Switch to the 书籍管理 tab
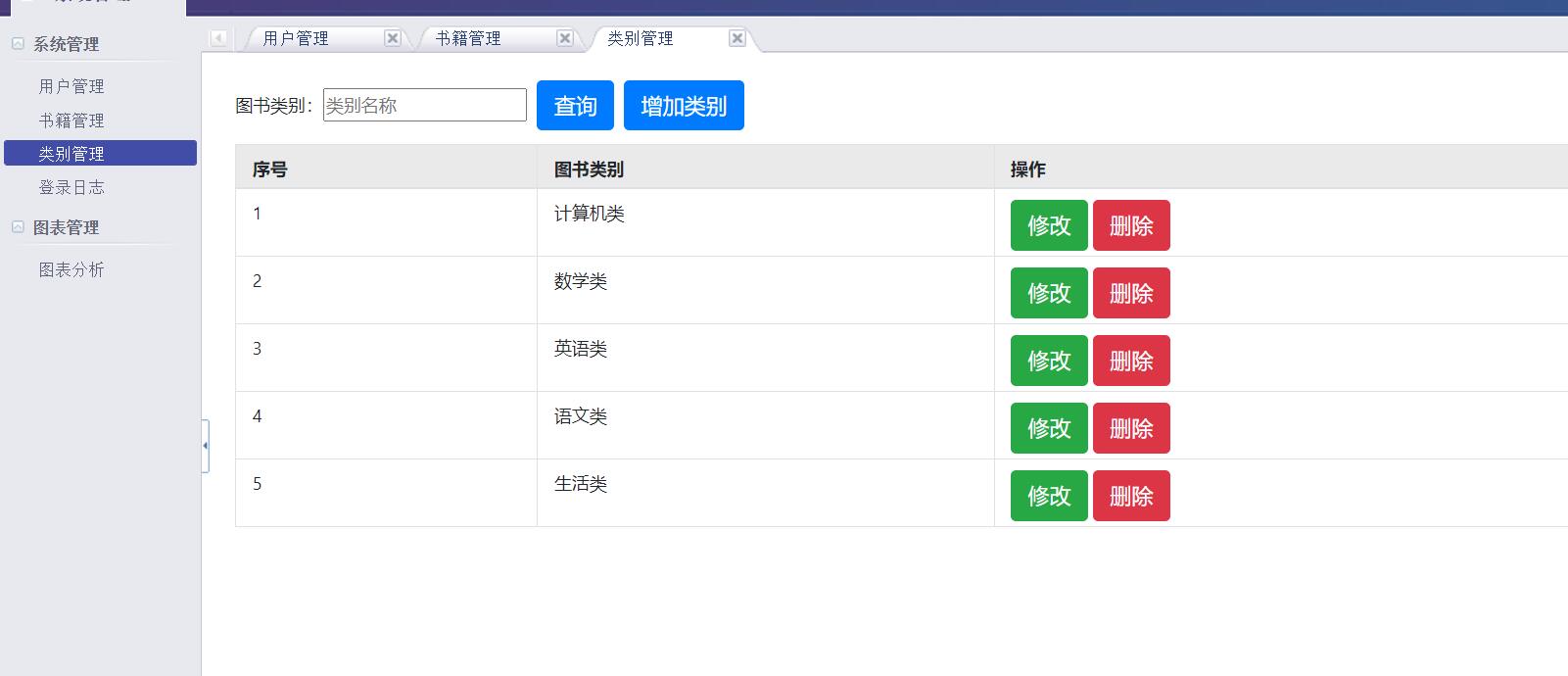This screenshot has width=1568, height=676. pos(468,38)
